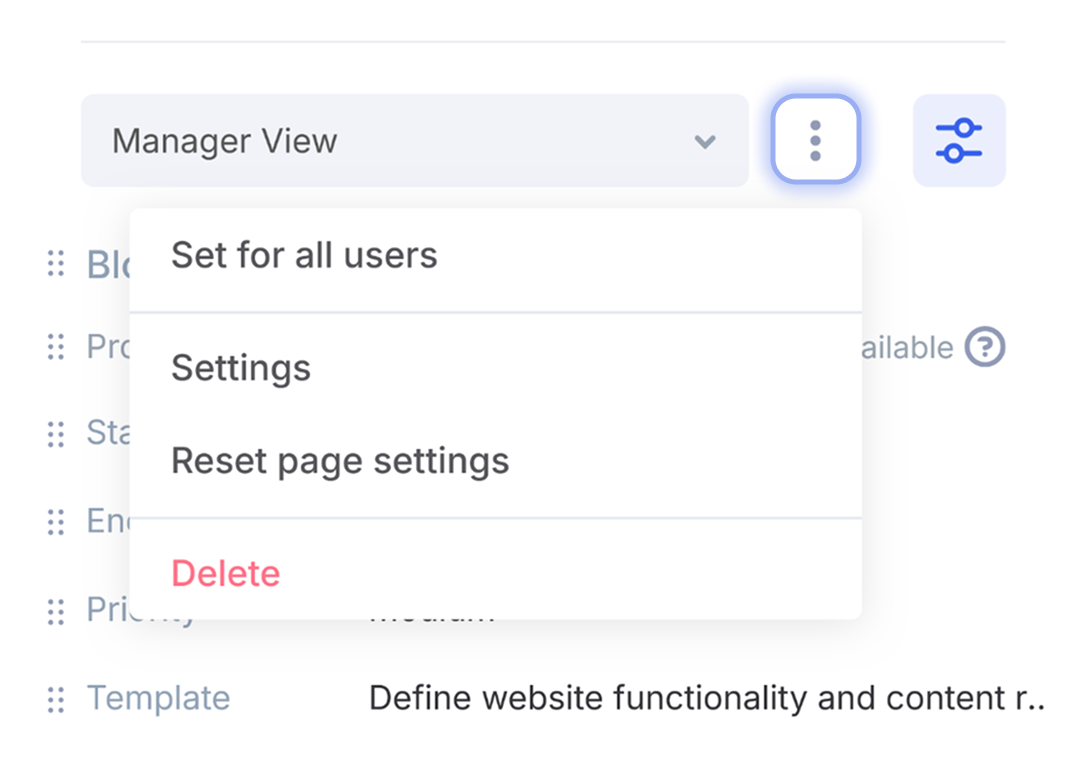The height and width of the screenshot is (762, 1079).
Task: Click the chevron arrow in view selector
Action: coord(705,142)
